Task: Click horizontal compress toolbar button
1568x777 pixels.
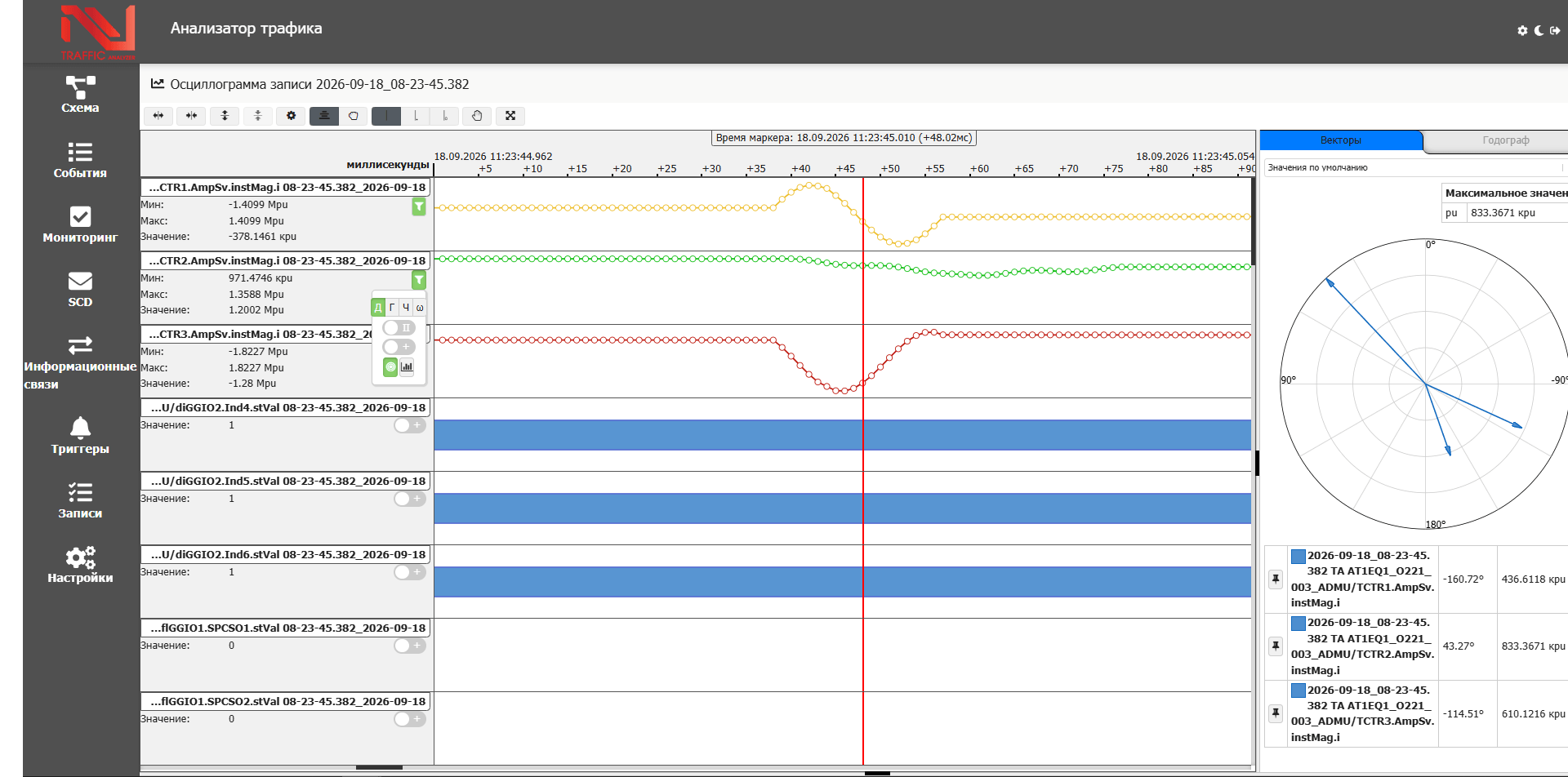Action: click(x=191, y=116)
